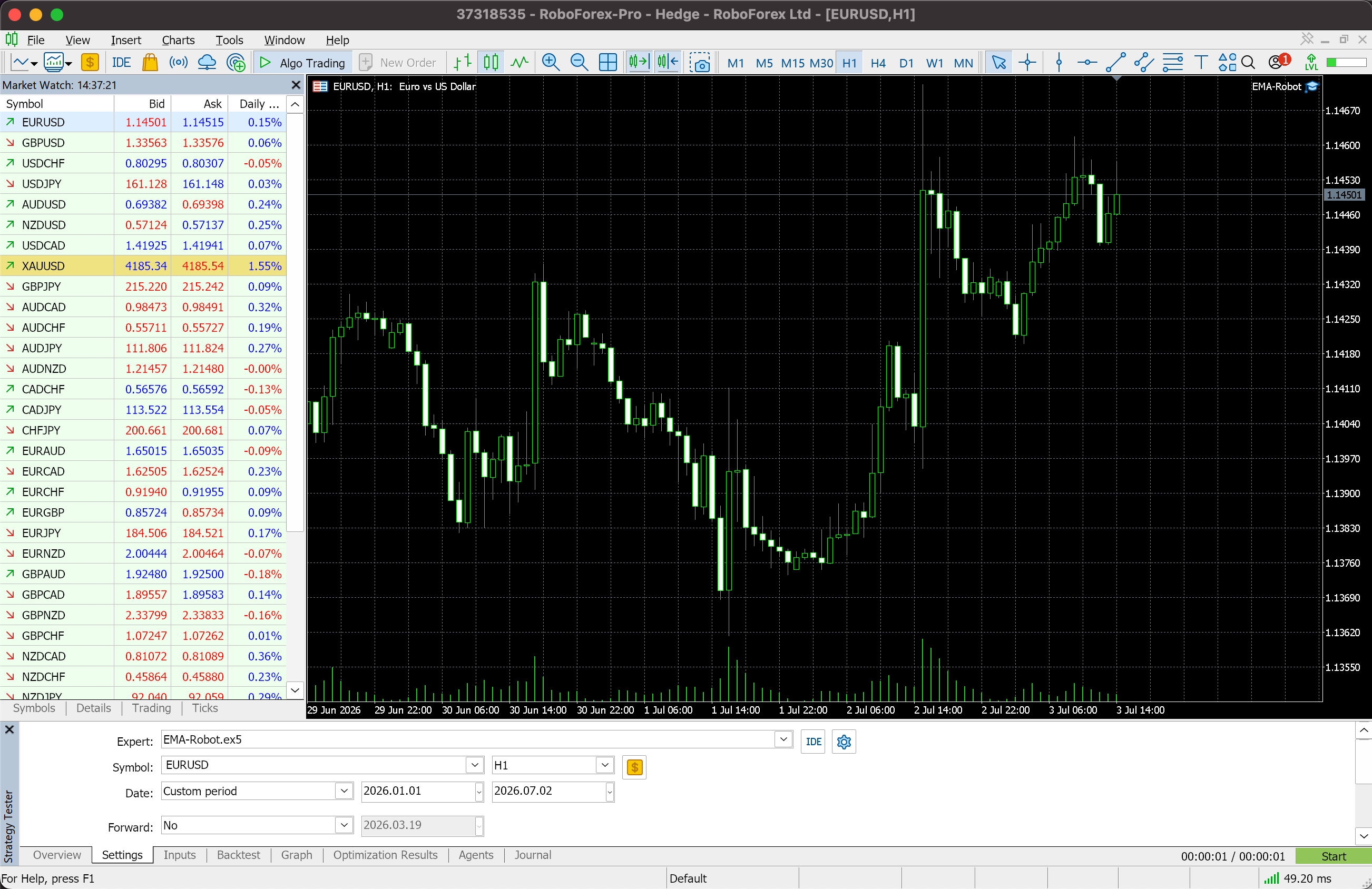Open the Market shopping bag icon
The width and height of the screenshot is (1372, 889).
(x=150, y=62)
